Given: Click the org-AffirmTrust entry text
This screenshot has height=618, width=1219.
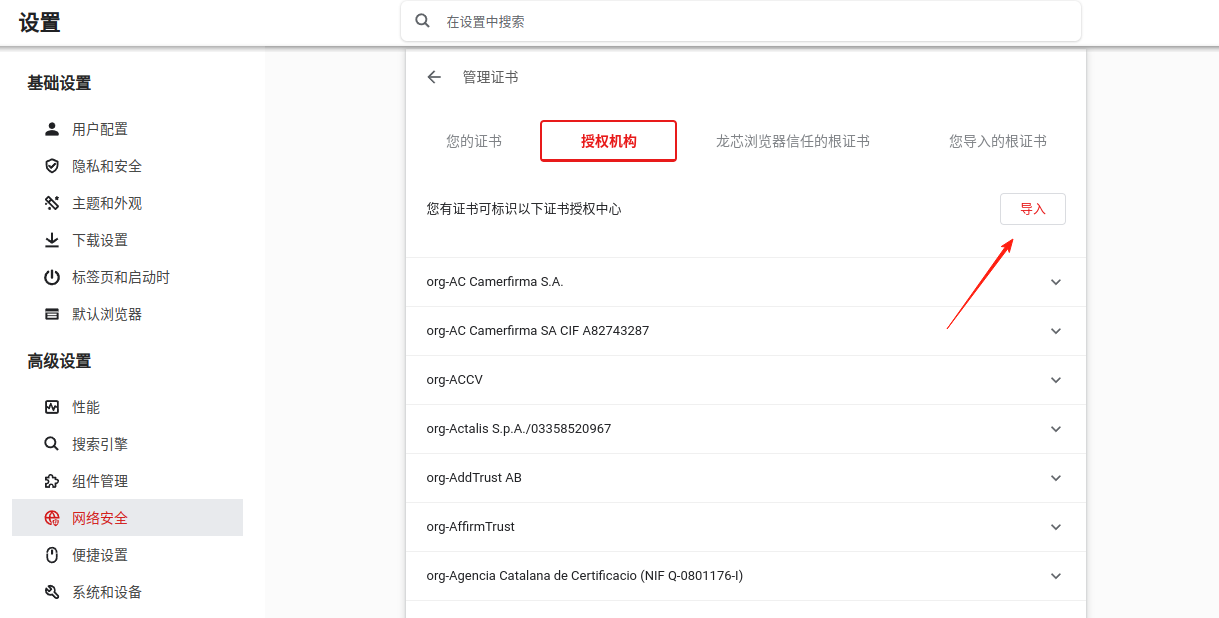Looking at the screenshot, I should pos(471,527).
